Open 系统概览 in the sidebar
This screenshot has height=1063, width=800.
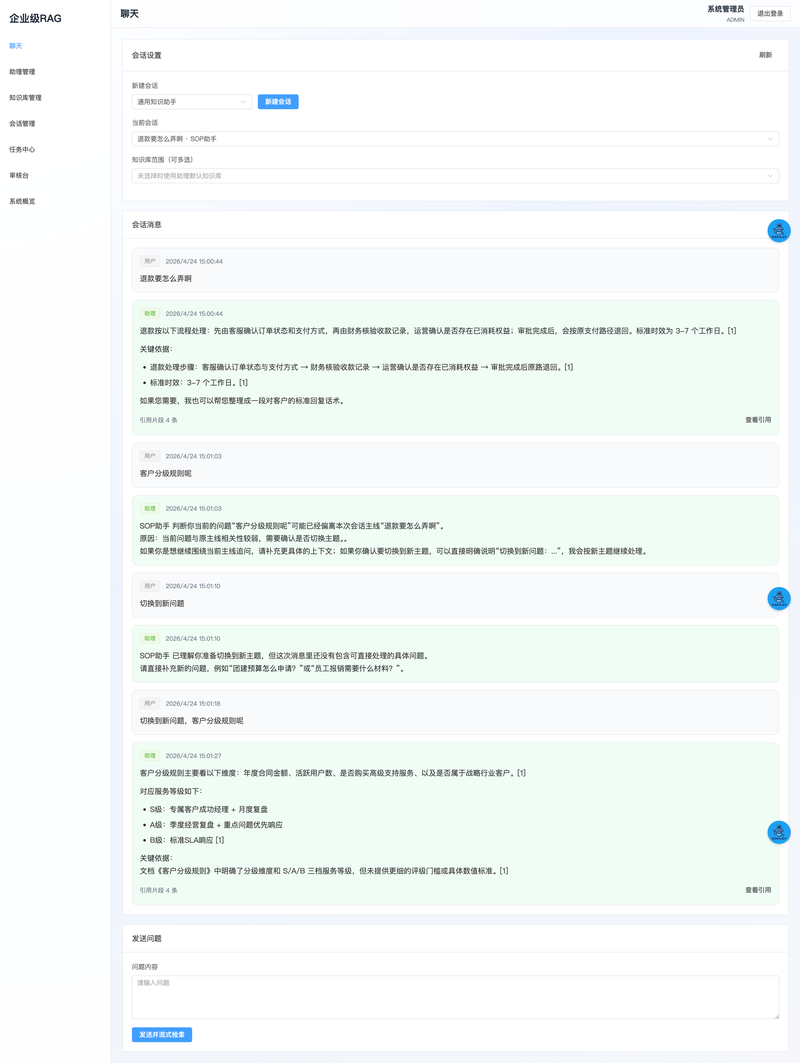[x=22, y=201]
